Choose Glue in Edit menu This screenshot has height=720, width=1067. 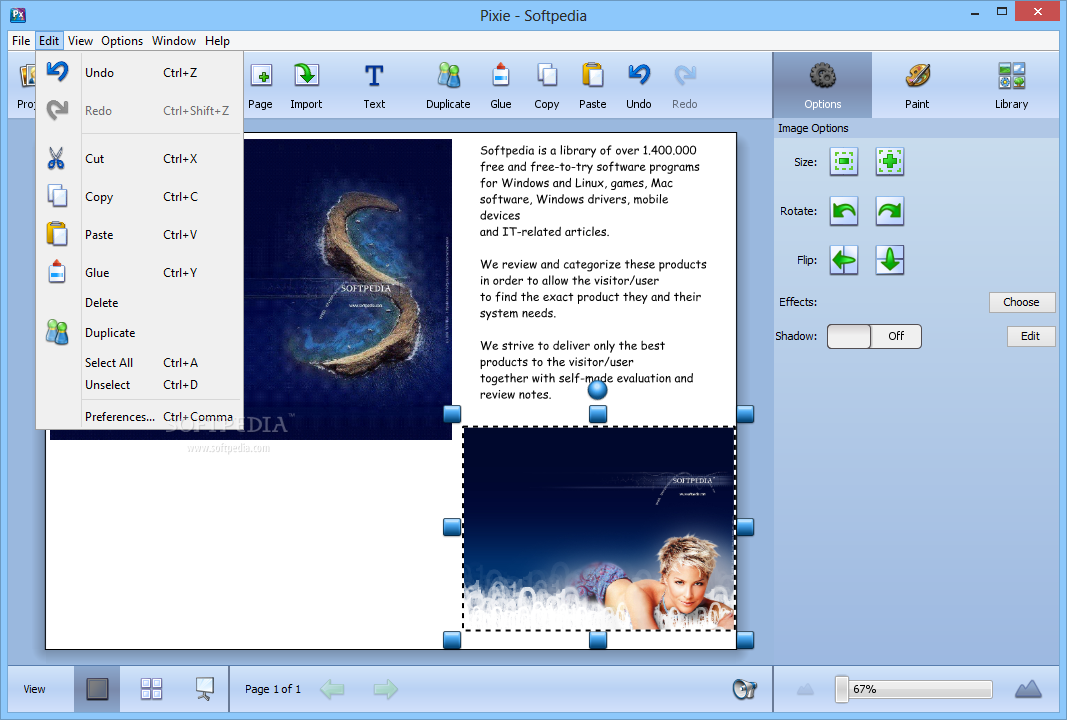point(139,273)
